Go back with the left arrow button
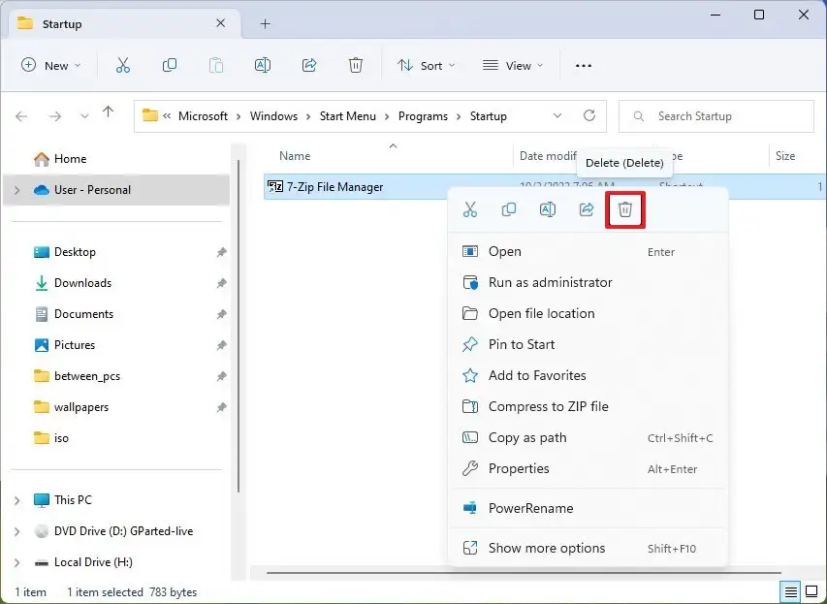The image size is (827, 604). (x=21, y=116)
